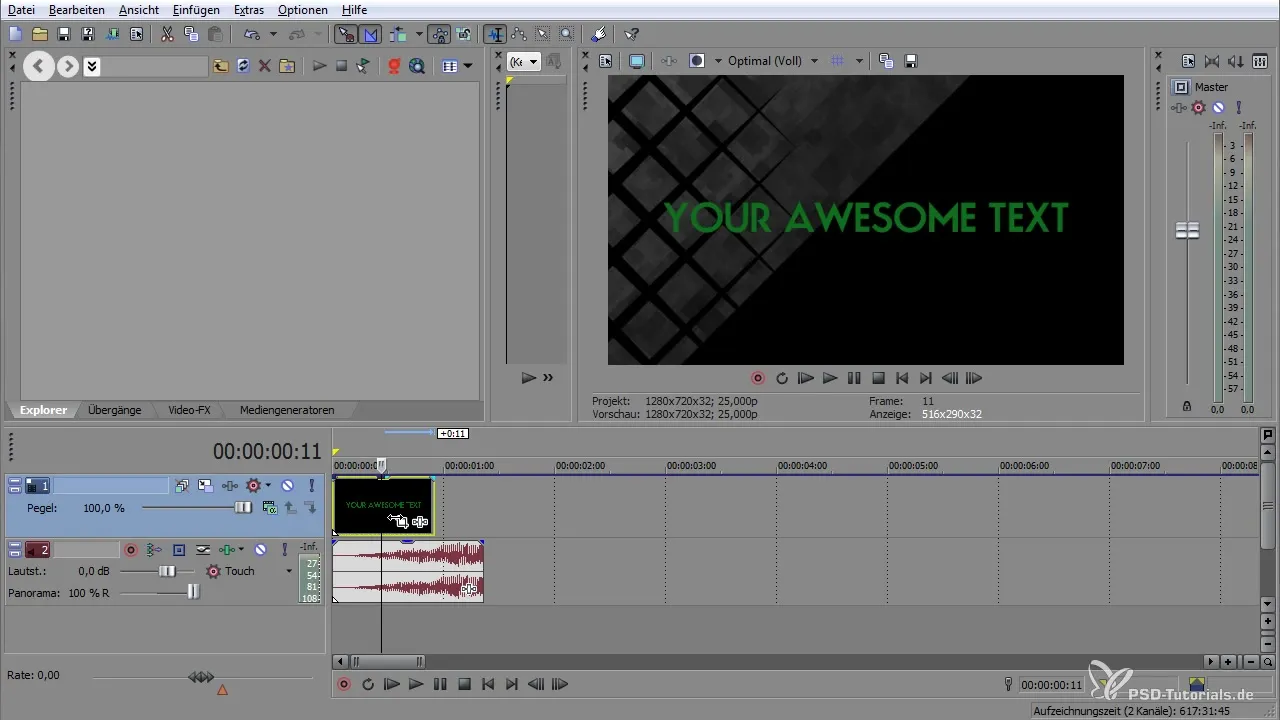Open the Datei menu

click(x=22, y=9)
